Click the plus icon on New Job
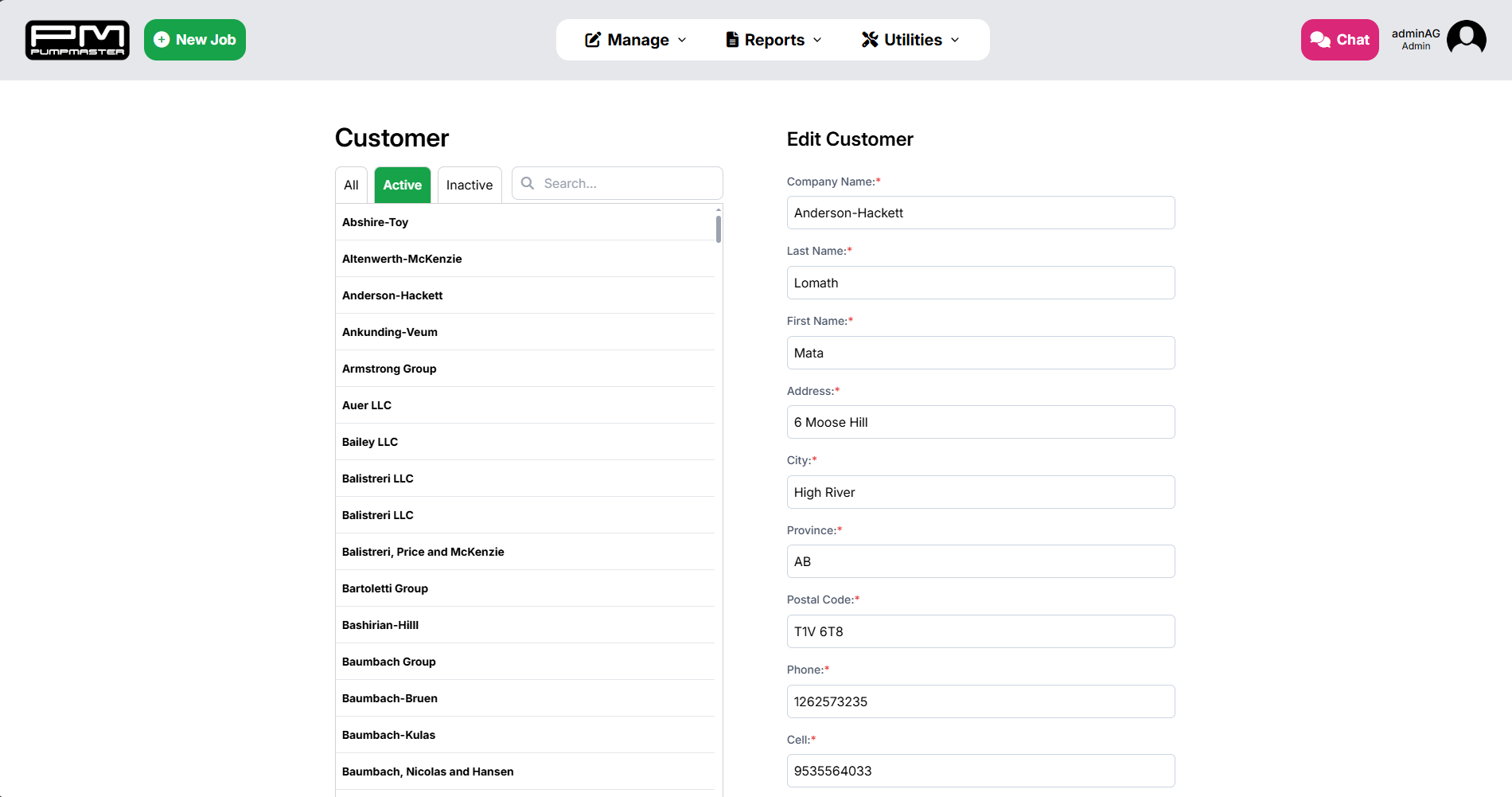This screenshot has height=797, width=1512. [162, 40]
